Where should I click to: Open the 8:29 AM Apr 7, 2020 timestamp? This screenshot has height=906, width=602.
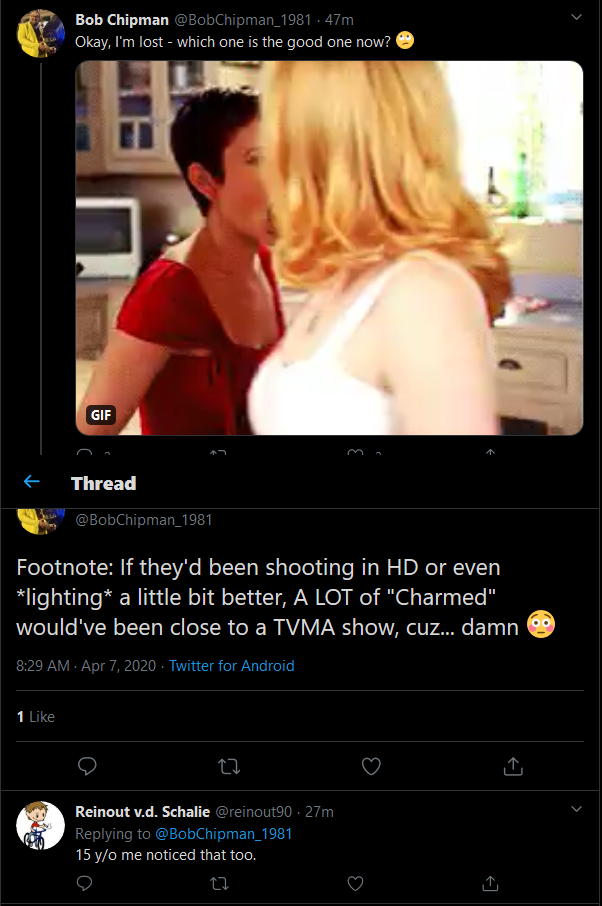click(86, 666)
